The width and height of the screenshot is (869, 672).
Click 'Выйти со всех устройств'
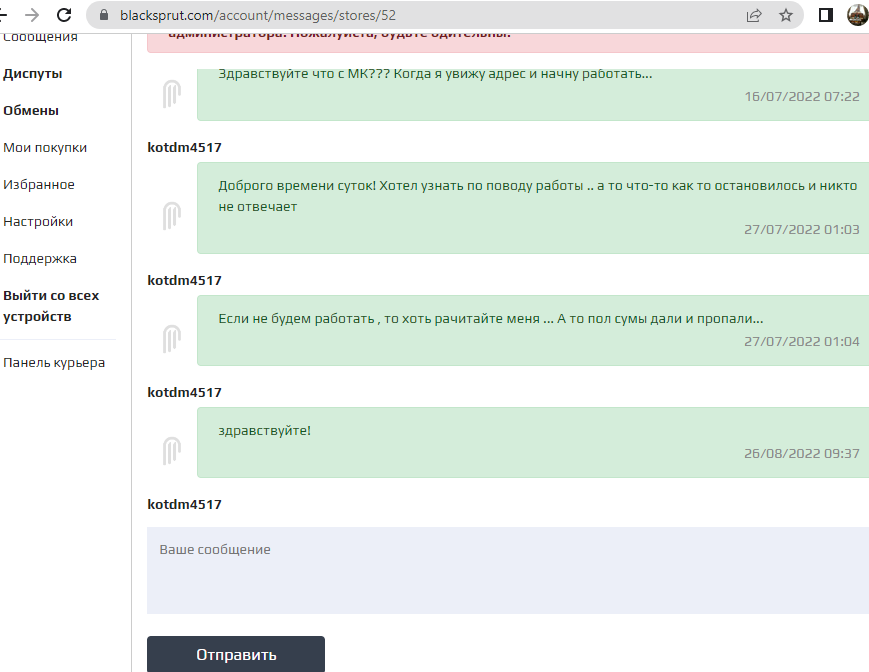51,306
